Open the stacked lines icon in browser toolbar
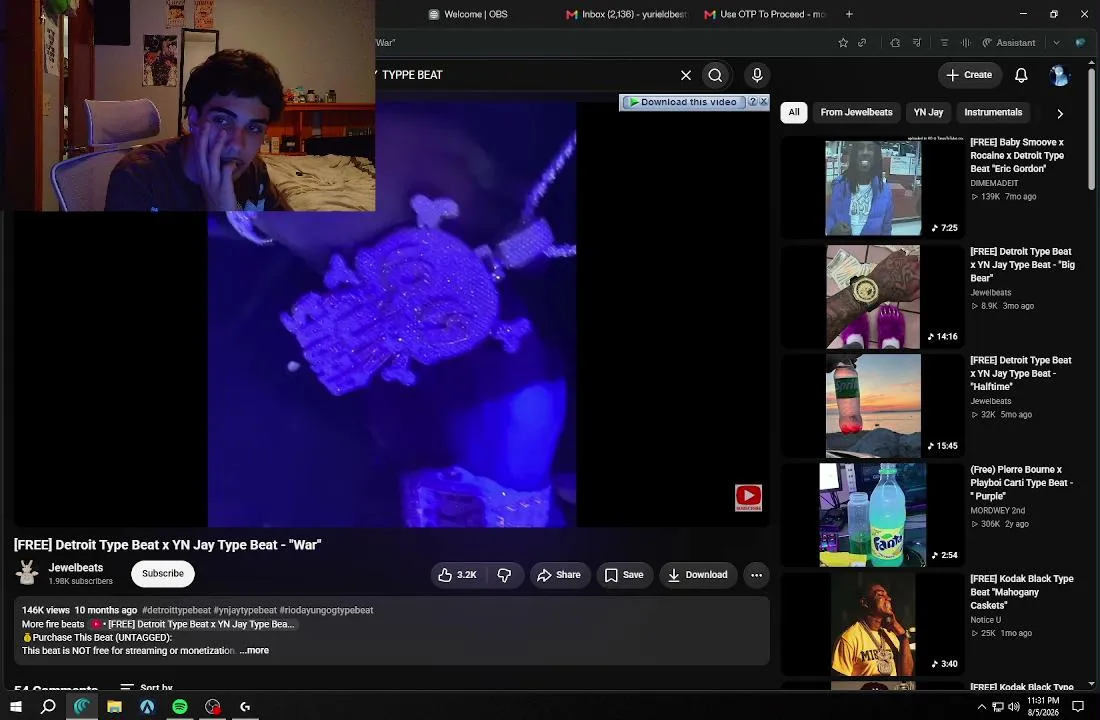1100x720 pixels. (x=944, y=43)
